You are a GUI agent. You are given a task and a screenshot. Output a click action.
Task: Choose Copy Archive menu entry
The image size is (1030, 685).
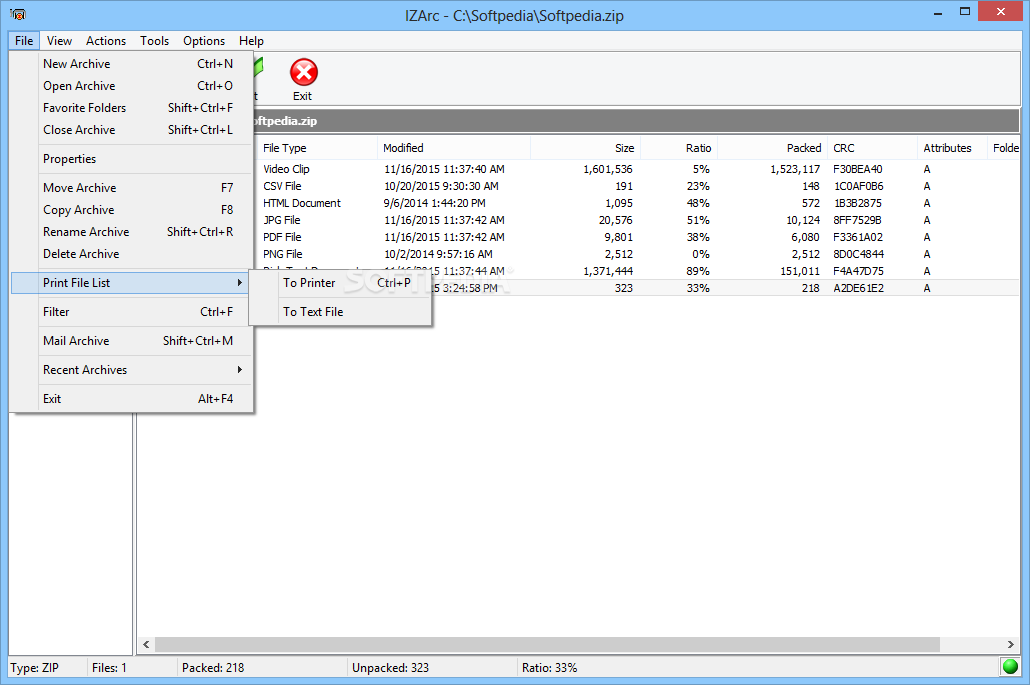pyautogui.click(x=131, y=210)
